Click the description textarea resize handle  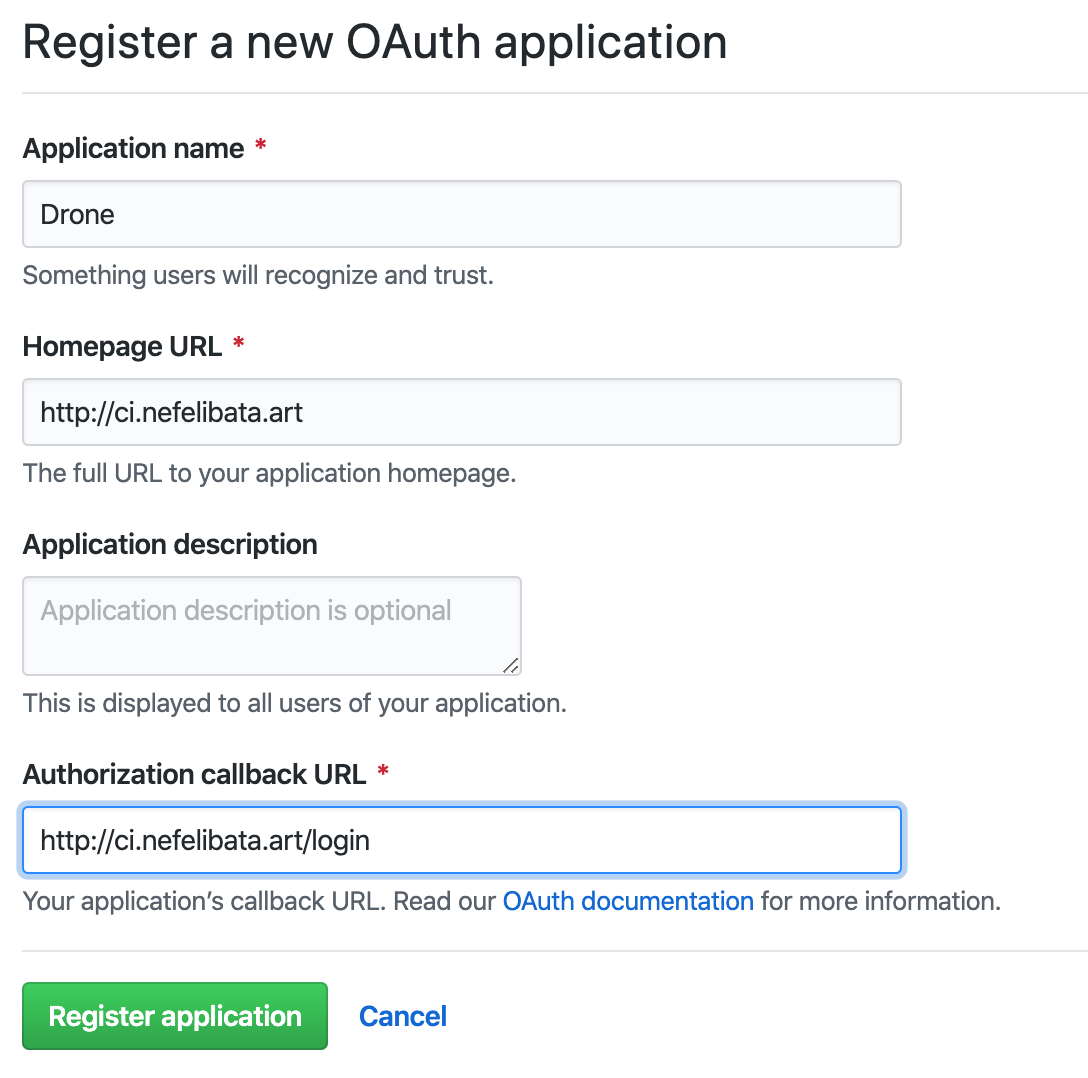pos(510,665)
